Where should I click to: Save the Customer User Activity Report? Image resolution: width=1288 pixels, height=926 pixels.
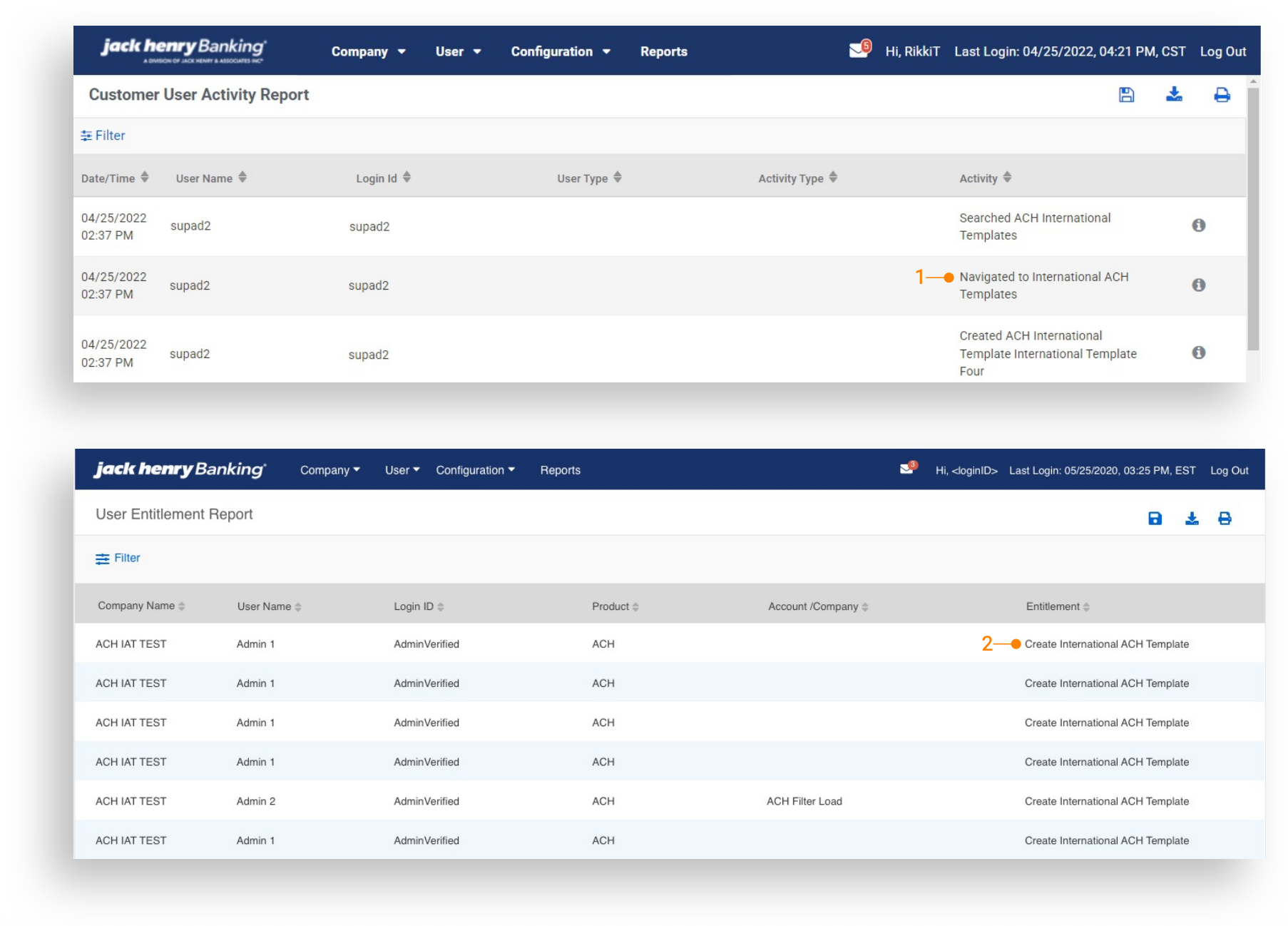coord(1126,95)
